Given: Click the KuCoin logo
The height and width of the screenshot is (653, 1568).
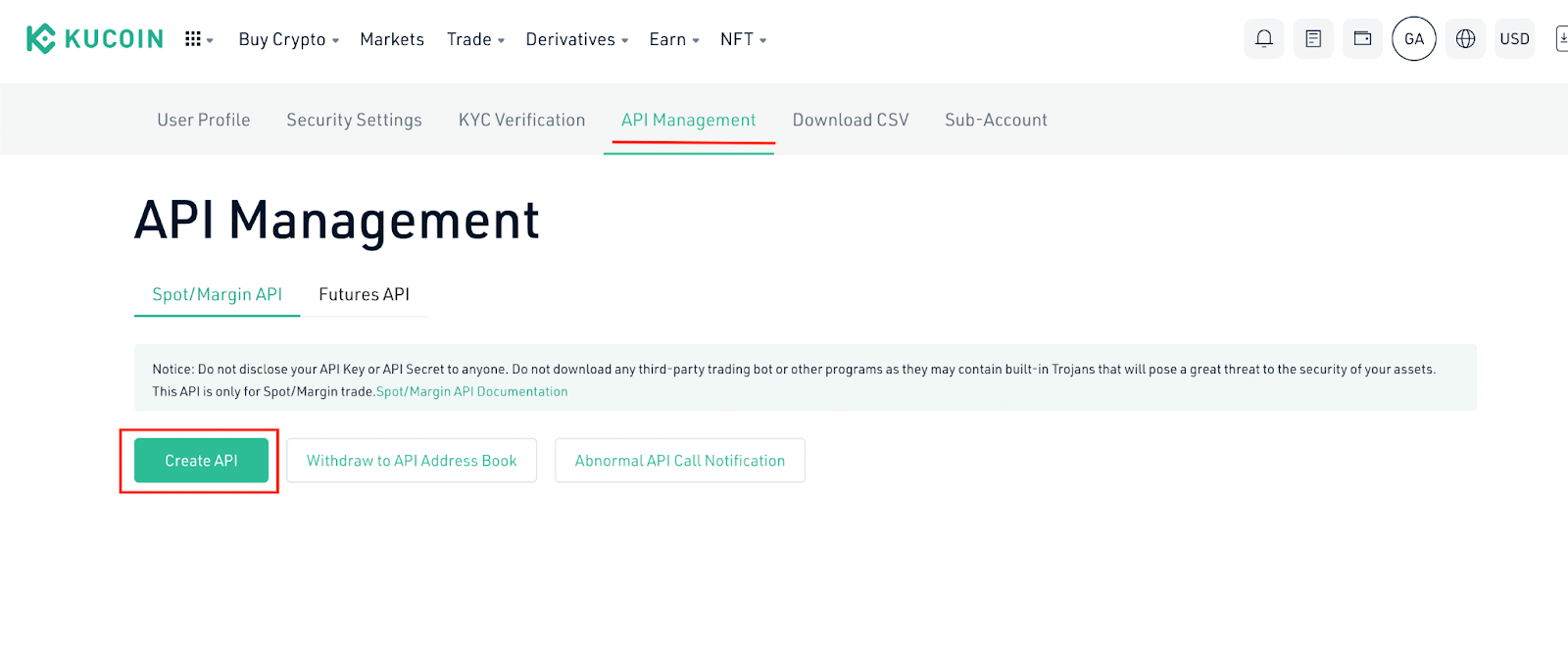Looking at the screenshot, I should 95,39.
